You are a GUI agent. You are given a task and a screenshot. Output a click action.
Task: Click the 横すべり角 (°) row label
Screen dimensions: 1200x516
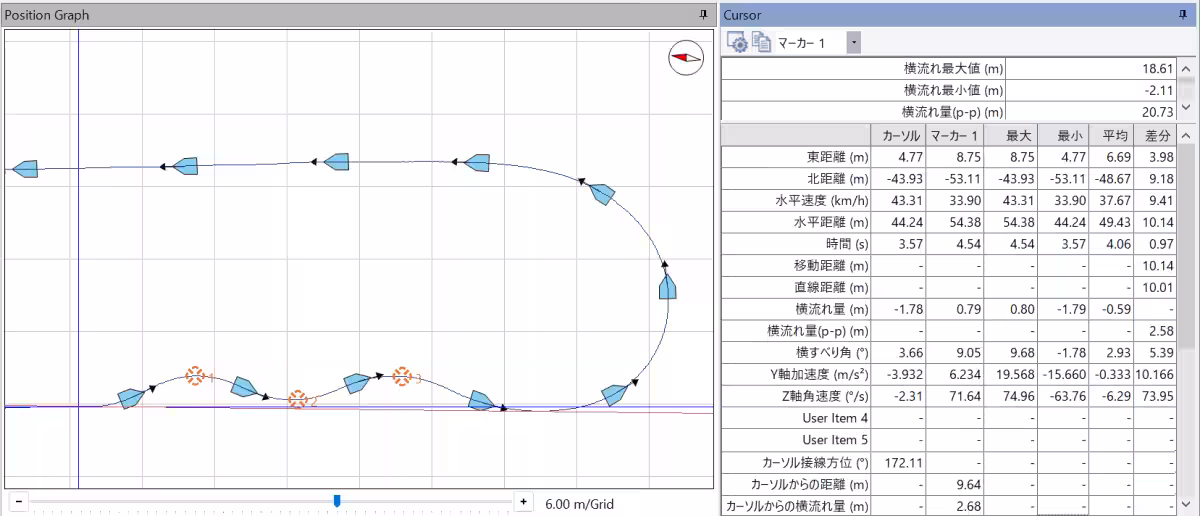point(831,352)
